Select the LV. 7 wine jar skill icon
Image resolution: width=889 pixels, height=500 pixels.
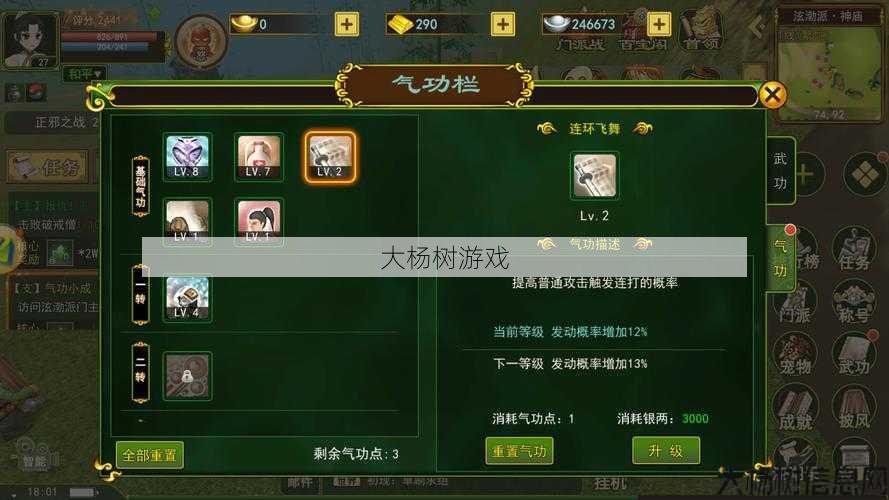click(259, 157)
